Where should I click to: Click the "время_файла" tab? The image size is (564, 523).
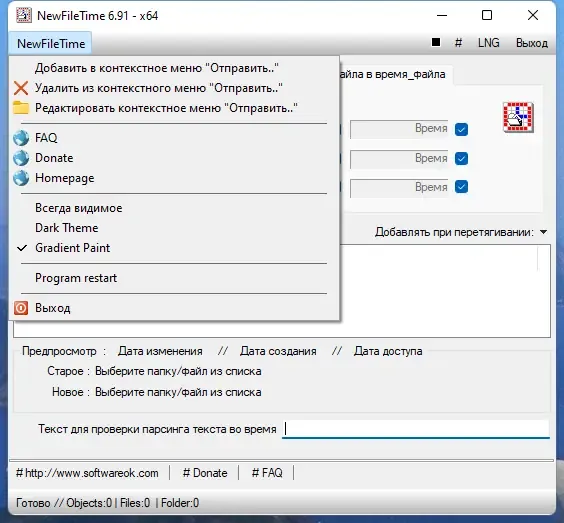coord(396,74)
